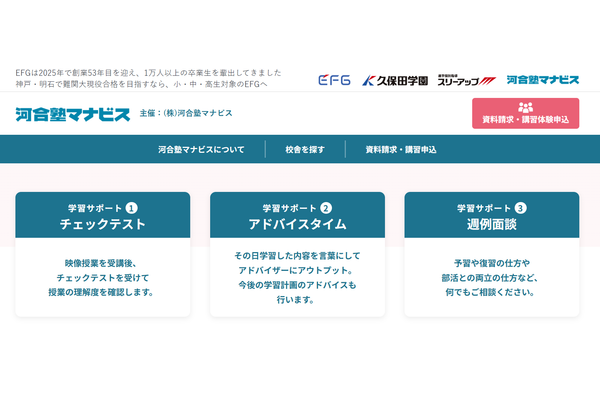Click the text '予習や復習の仕方や'

click(492, 263)
